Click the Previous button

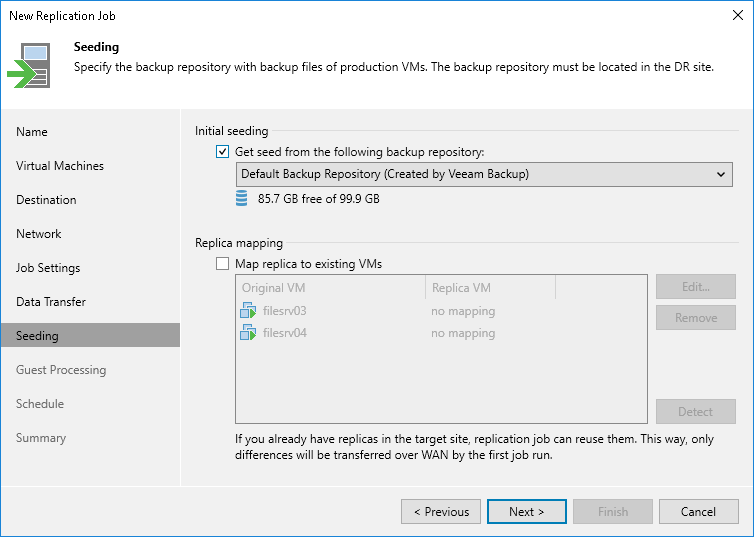tap(441, 512)
